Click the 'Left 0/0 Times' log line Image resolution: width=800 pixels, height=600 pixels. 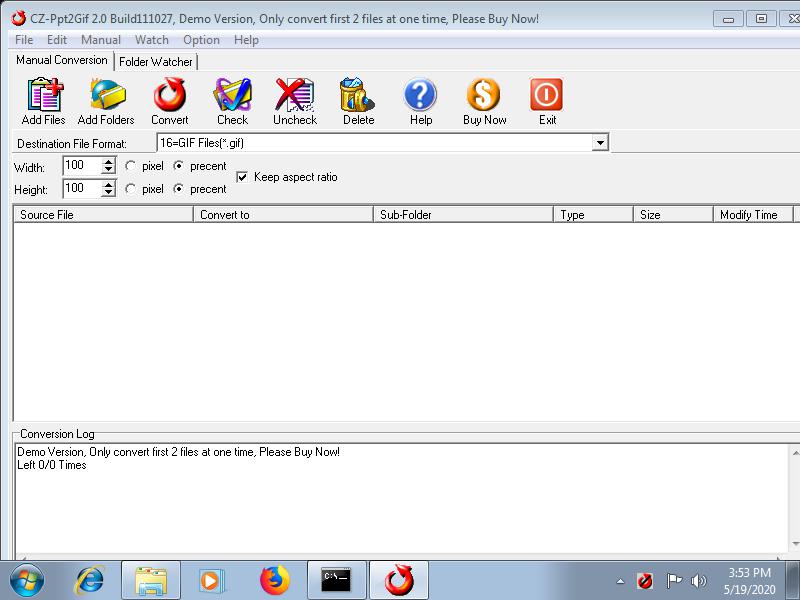point(52,465)
